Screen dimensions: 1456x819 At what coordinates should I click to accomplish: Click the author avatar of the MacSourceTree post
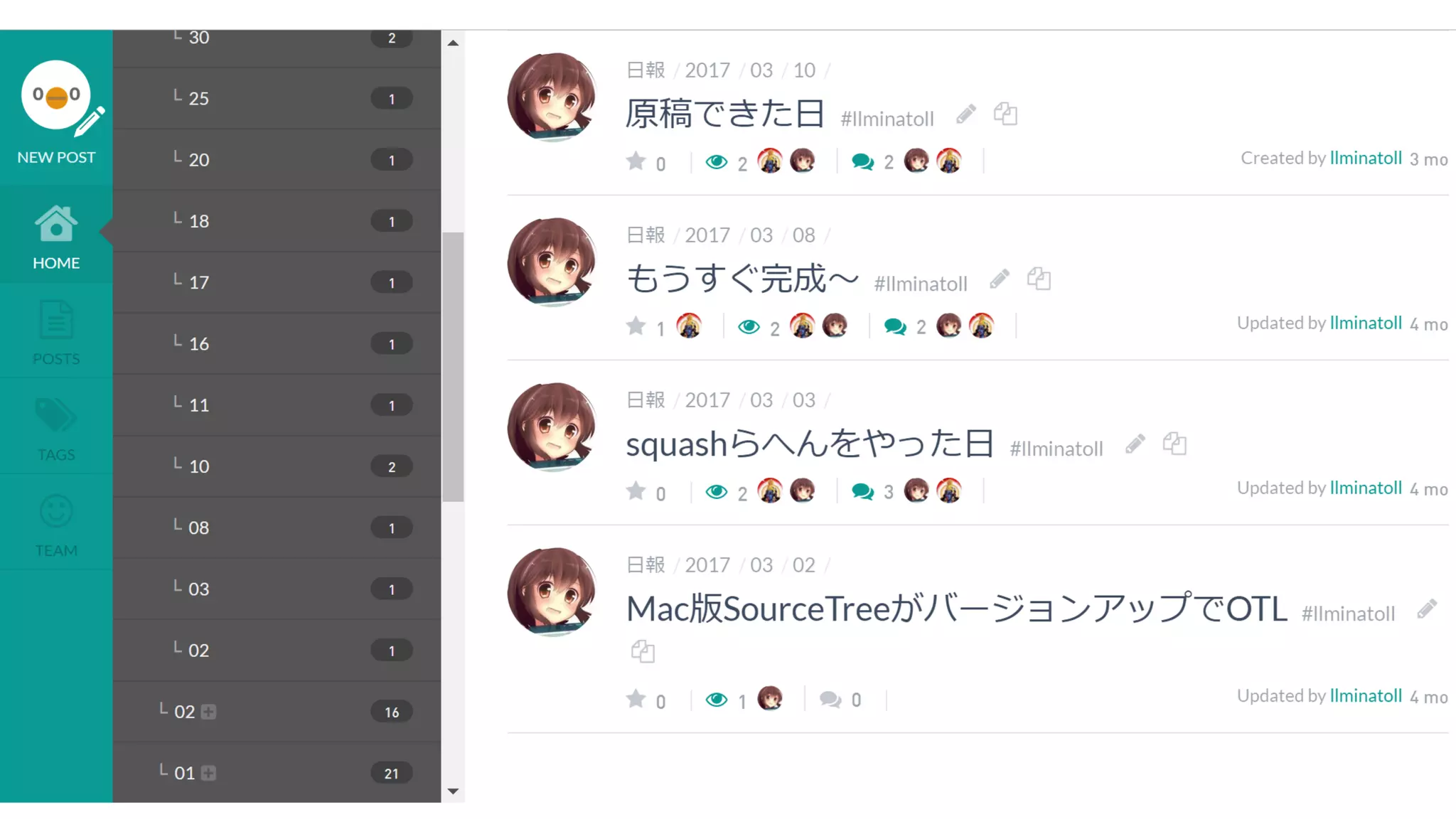pos(552,591)
